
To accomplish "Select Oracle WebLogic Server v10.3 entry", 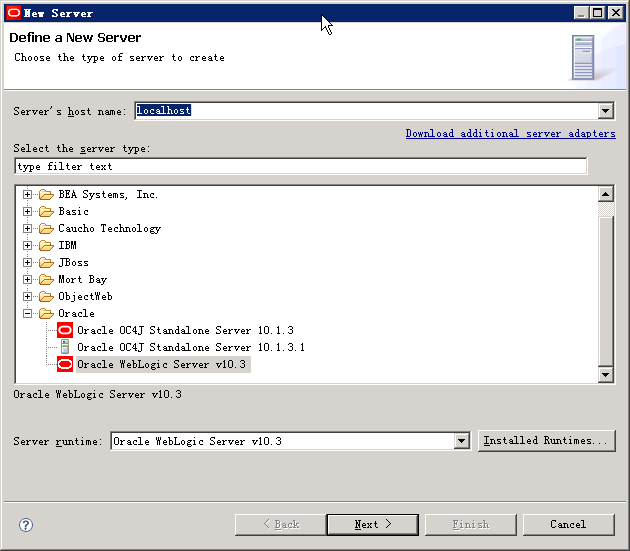I will [x=163, y=364].
